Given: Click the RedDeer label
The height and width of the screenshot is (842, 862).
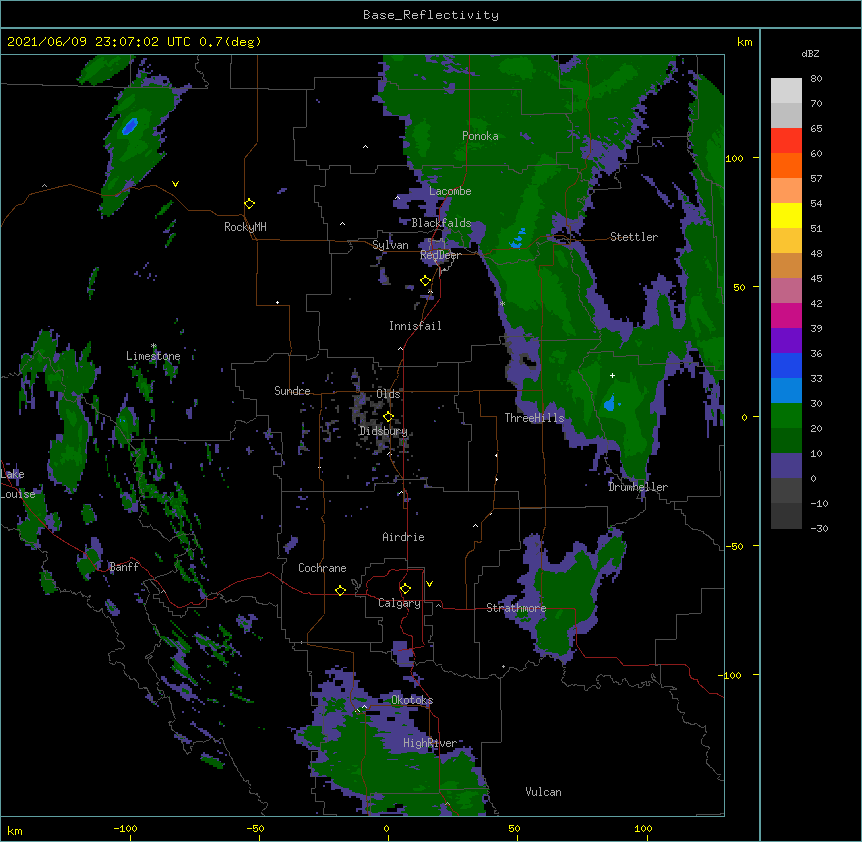Looking at the screenshot, I should tap(440, 255).
